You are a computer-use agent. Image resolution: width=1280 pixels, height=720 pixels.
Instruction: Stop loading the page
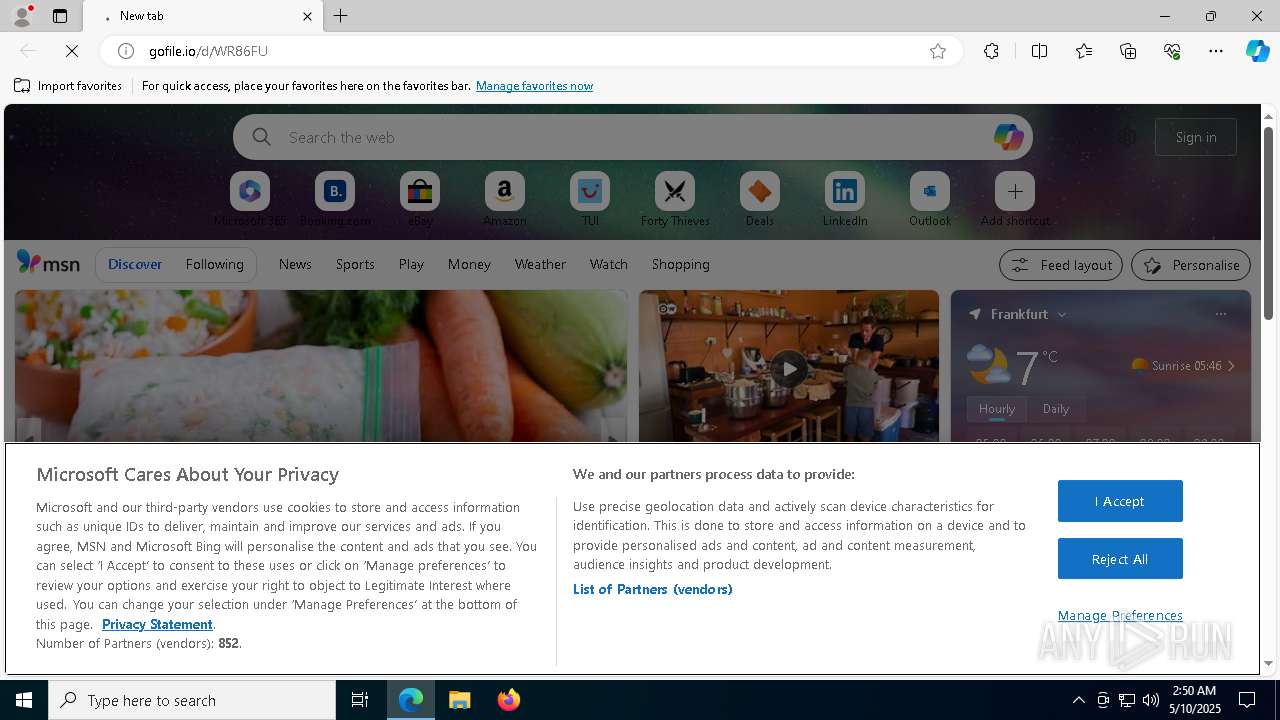tap(72, 51)
